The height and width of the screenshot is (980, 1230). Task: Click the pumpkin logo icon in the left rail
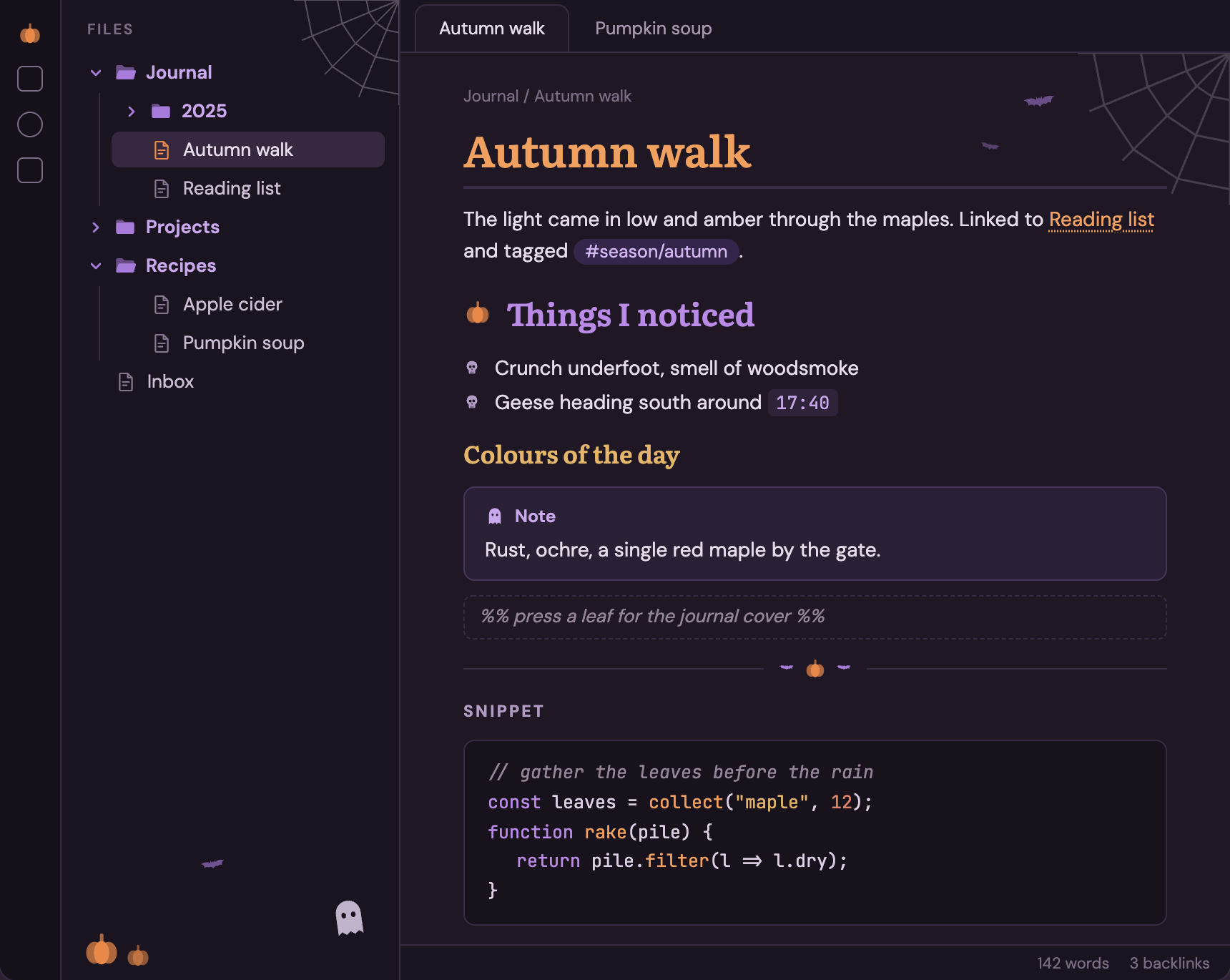(30, 34)
